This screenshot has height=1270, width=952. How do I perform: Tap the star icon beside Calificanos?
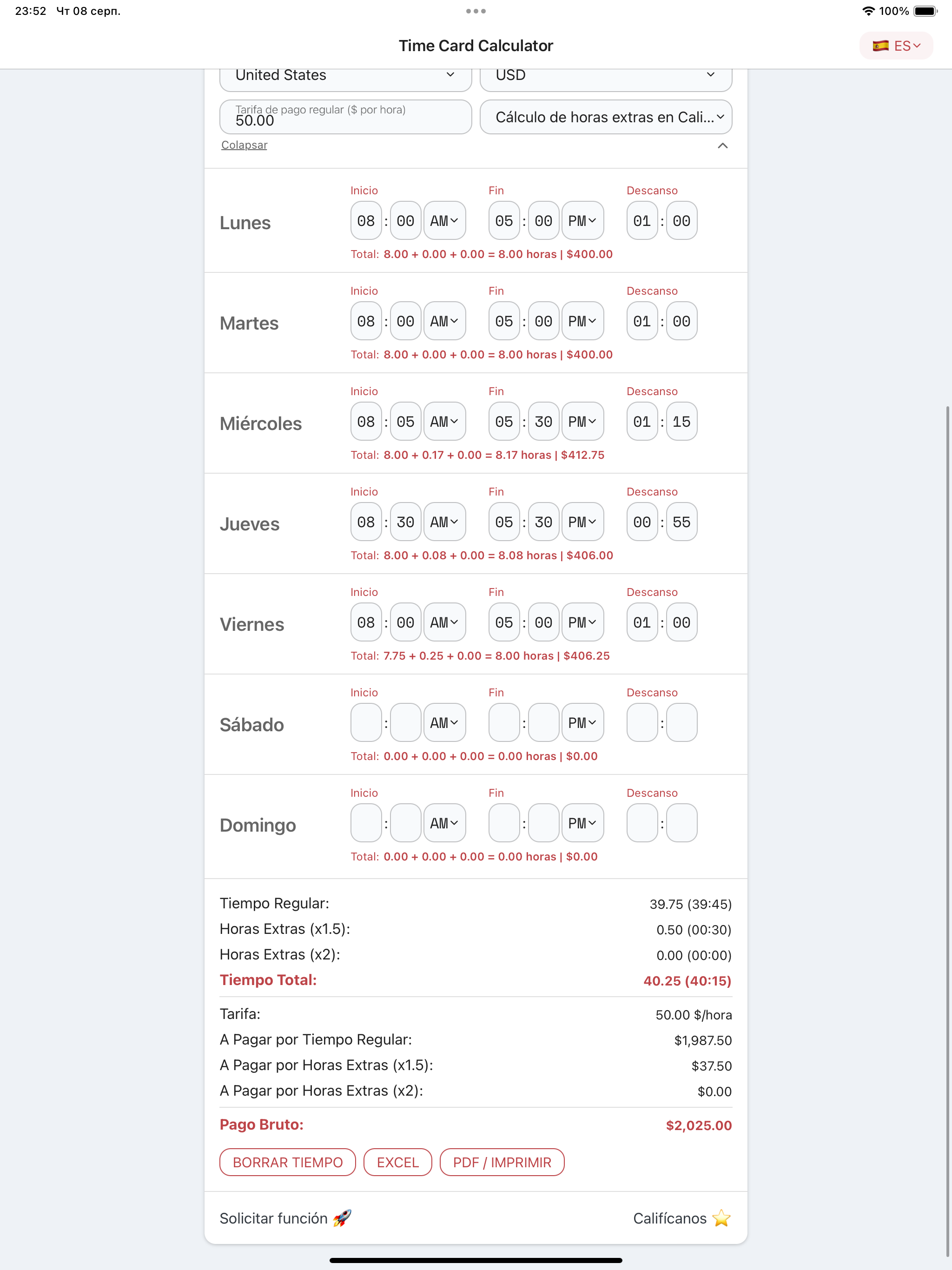721,1218
